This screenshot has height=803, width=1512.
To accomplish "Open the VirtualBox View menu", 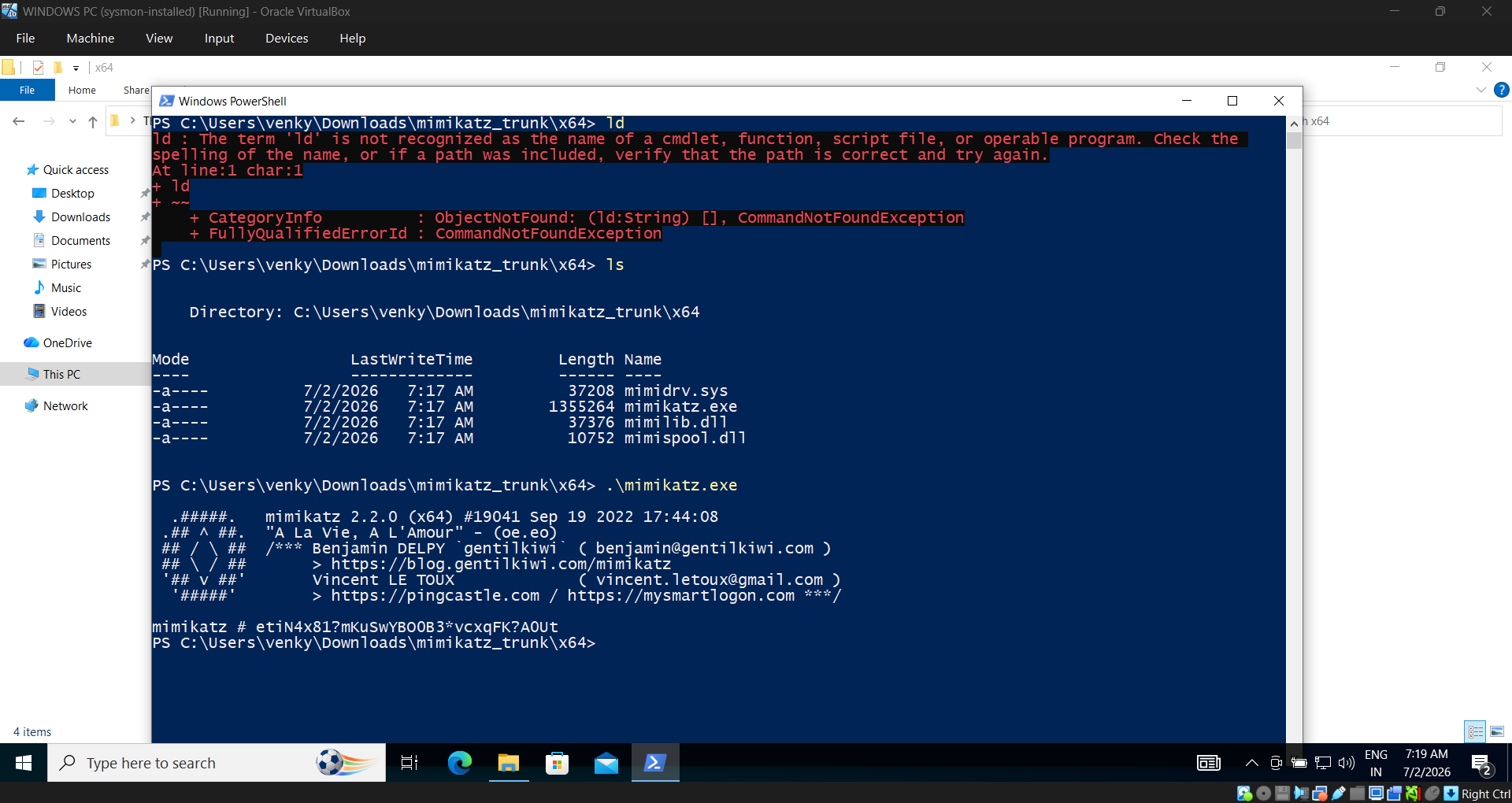I will point(159,38).
